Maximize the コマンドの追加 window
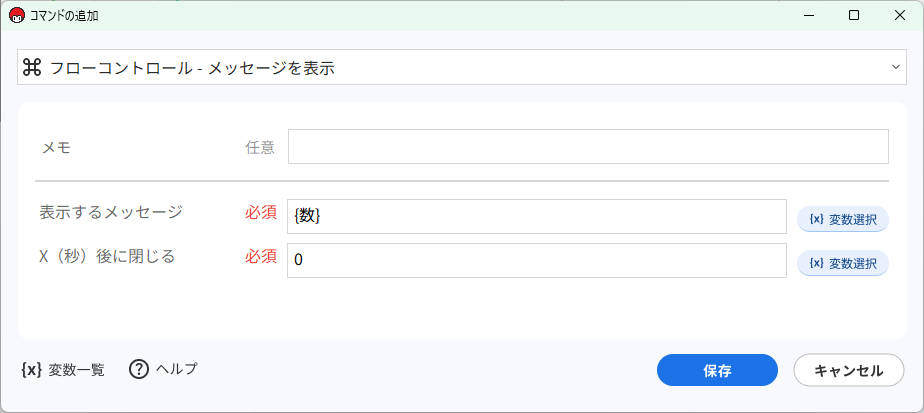The width and height of the screenshot is (924, 413). click(x=853, y=15)
